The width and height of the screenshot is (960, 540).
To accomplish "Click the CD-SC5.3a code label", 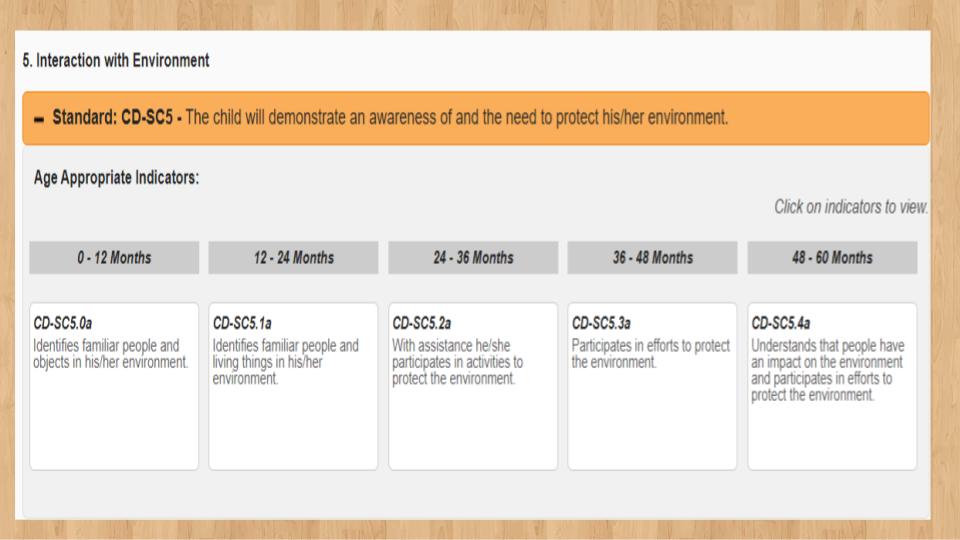I will [x=601, y=323].
